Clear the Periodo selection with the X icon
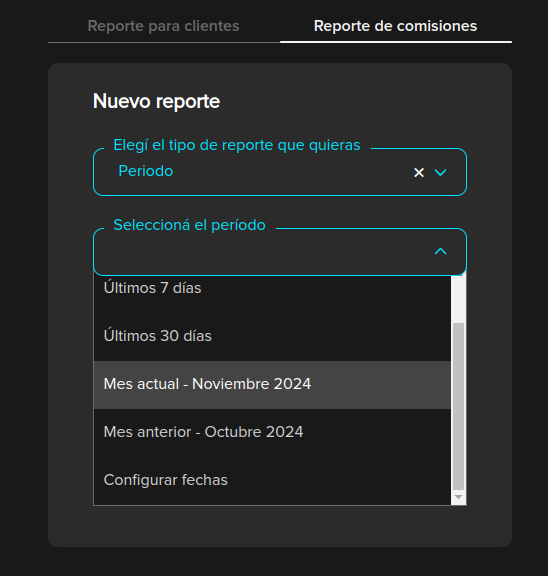Image resolution: width=548 pixels, height=576 pixels. 419,172
